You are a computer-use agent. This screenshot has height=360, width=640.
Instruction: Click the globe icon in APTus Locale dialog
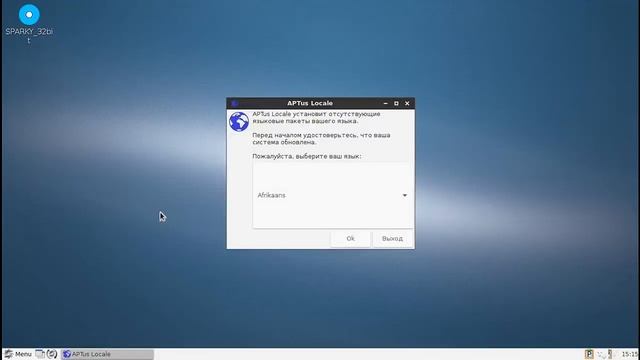click(239, 122)
